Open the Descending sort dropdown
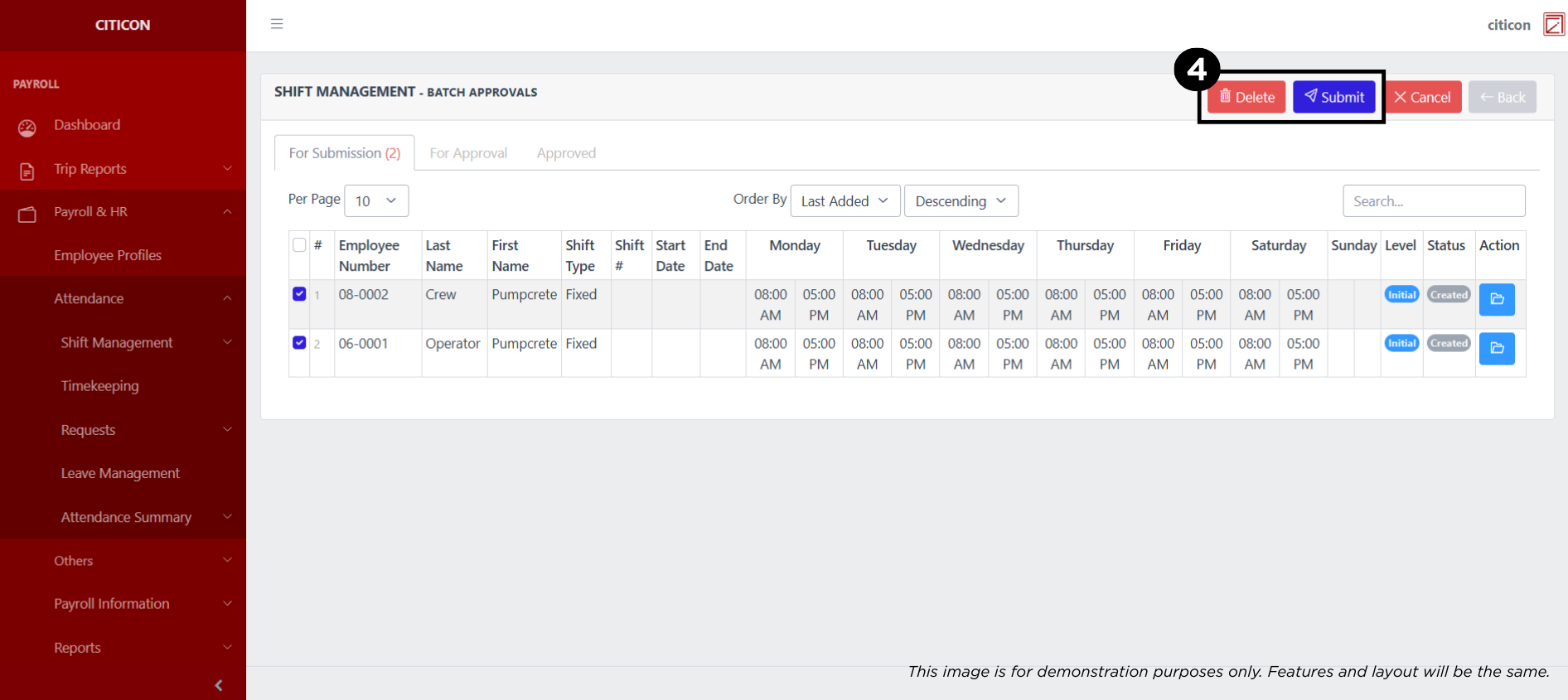Viewport: 1568px width, 700px height. click(961, 201)
